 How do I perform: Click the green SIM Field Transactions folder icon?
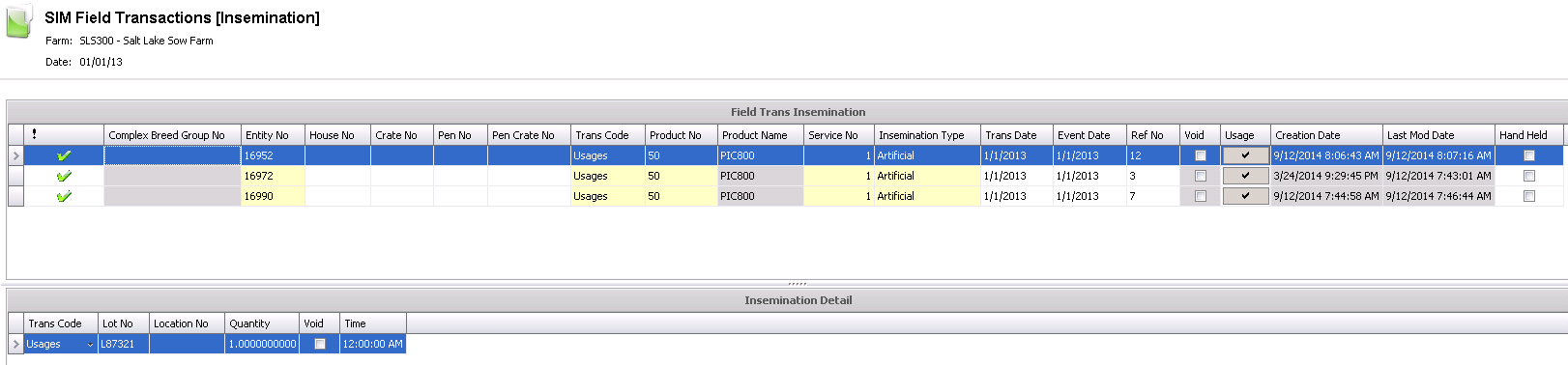(19, 22)
